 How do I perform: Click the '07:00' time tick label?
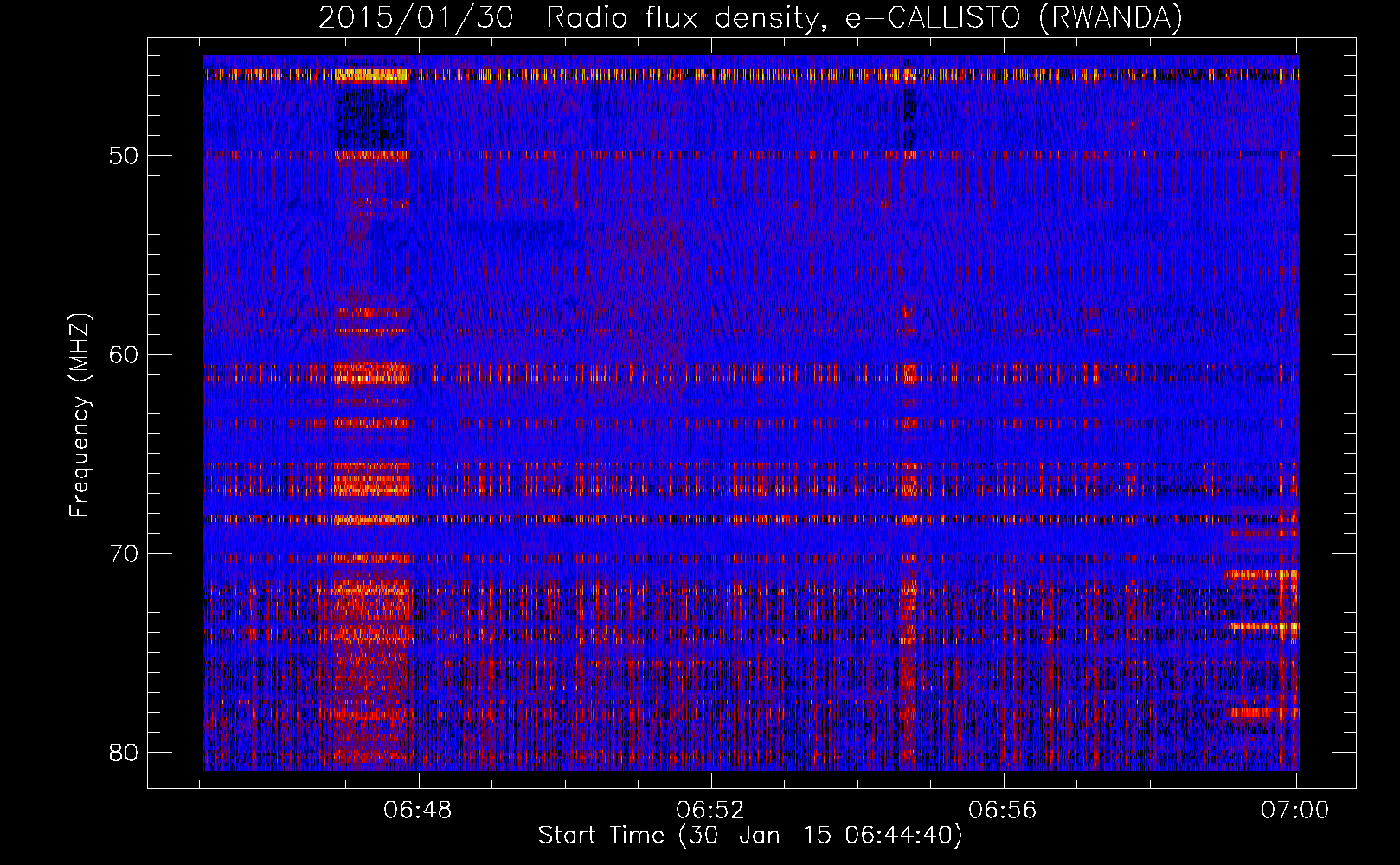[x=1296, y=811]
